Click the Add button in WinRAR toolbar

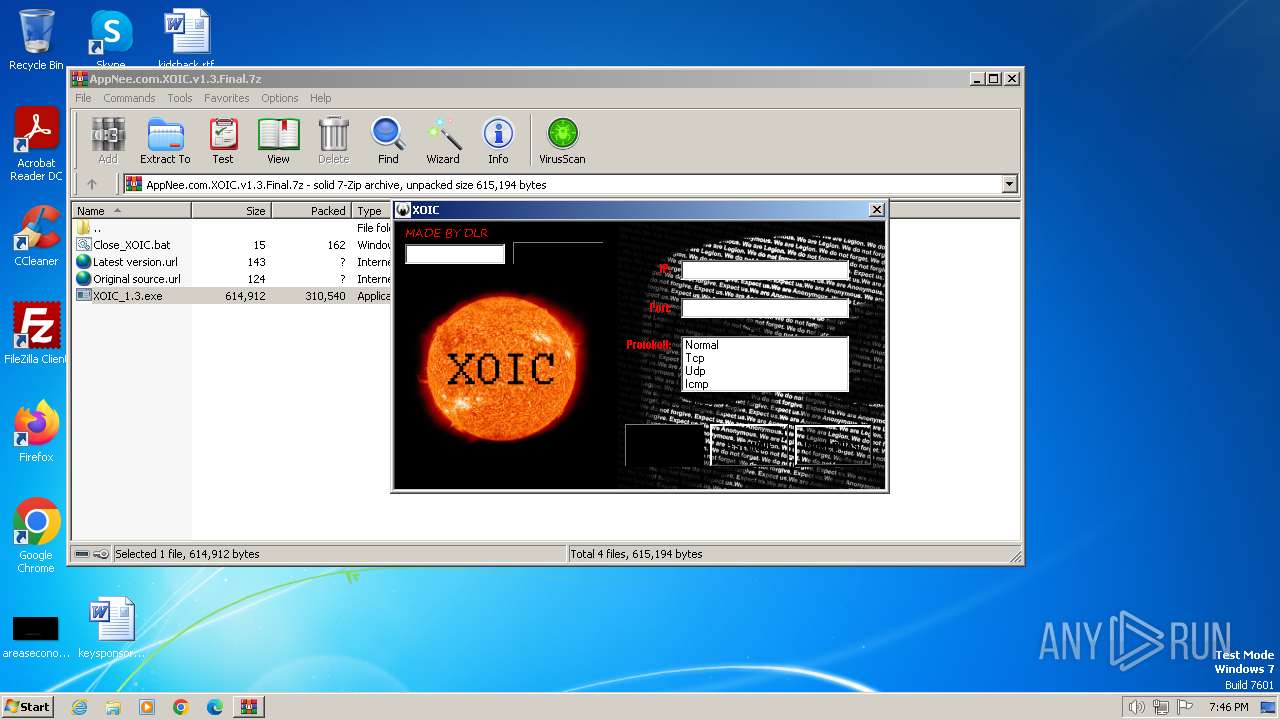tap(108, 140)
